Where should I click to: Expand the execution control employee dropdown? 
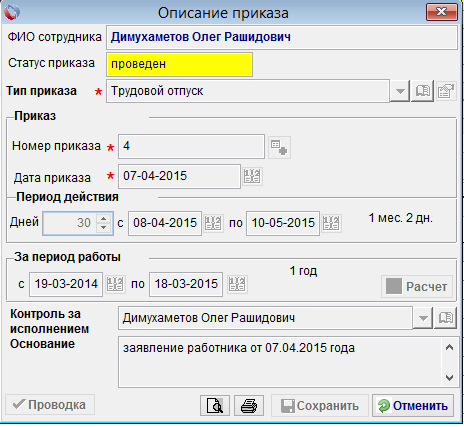423,318
